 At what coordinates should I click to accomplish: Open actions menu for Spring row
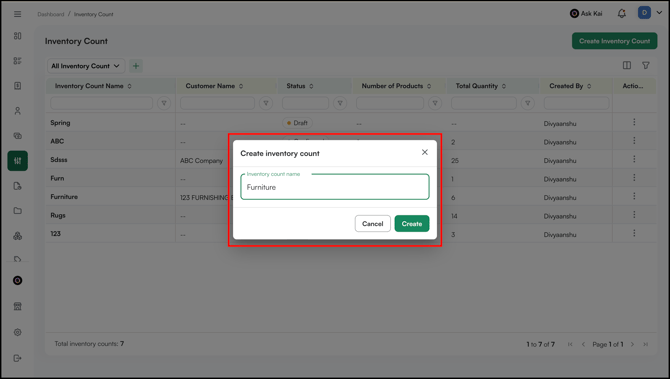point(634,122)
